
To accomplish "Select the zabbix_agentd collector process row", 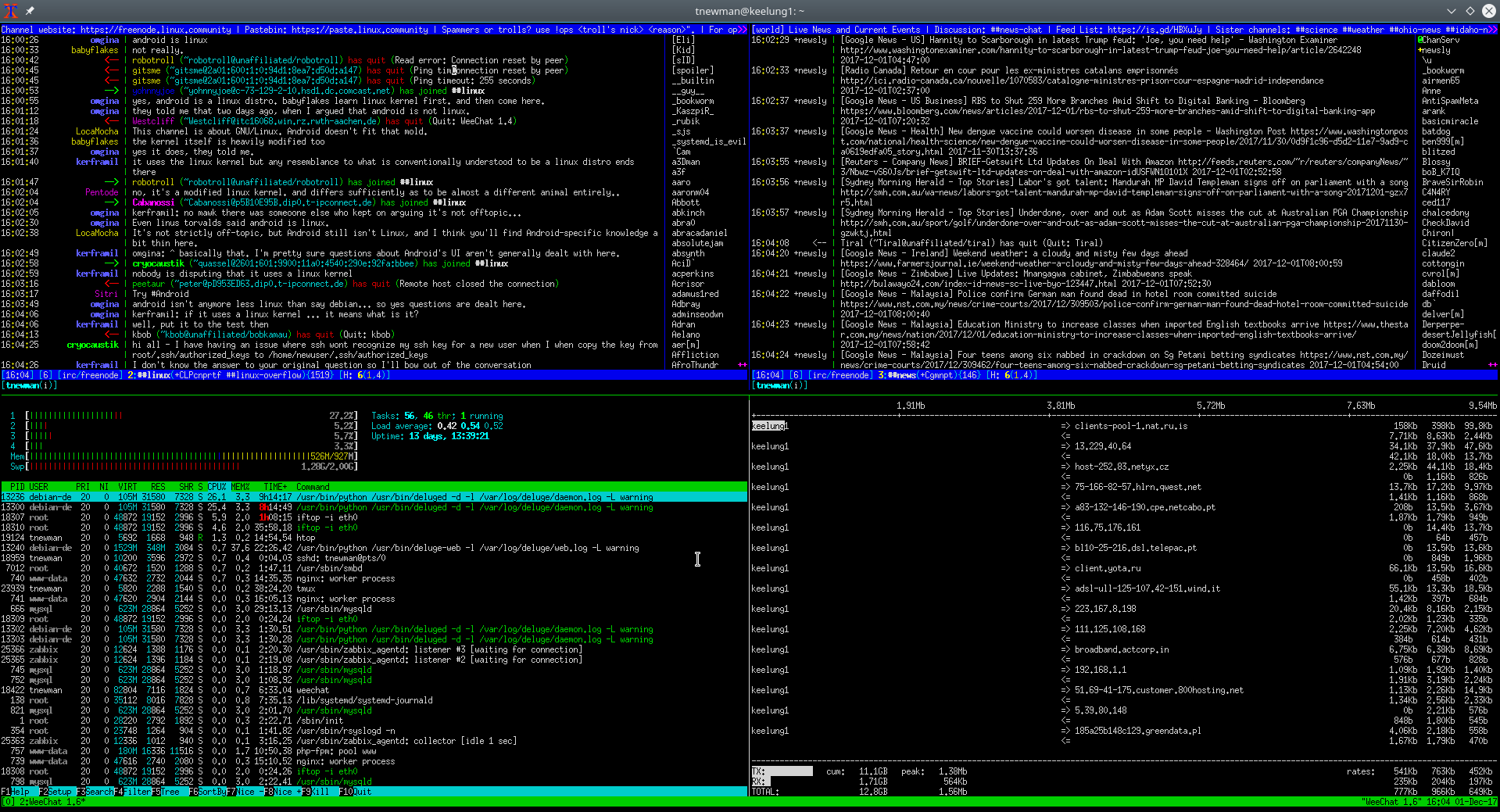I will click(374, 741).
